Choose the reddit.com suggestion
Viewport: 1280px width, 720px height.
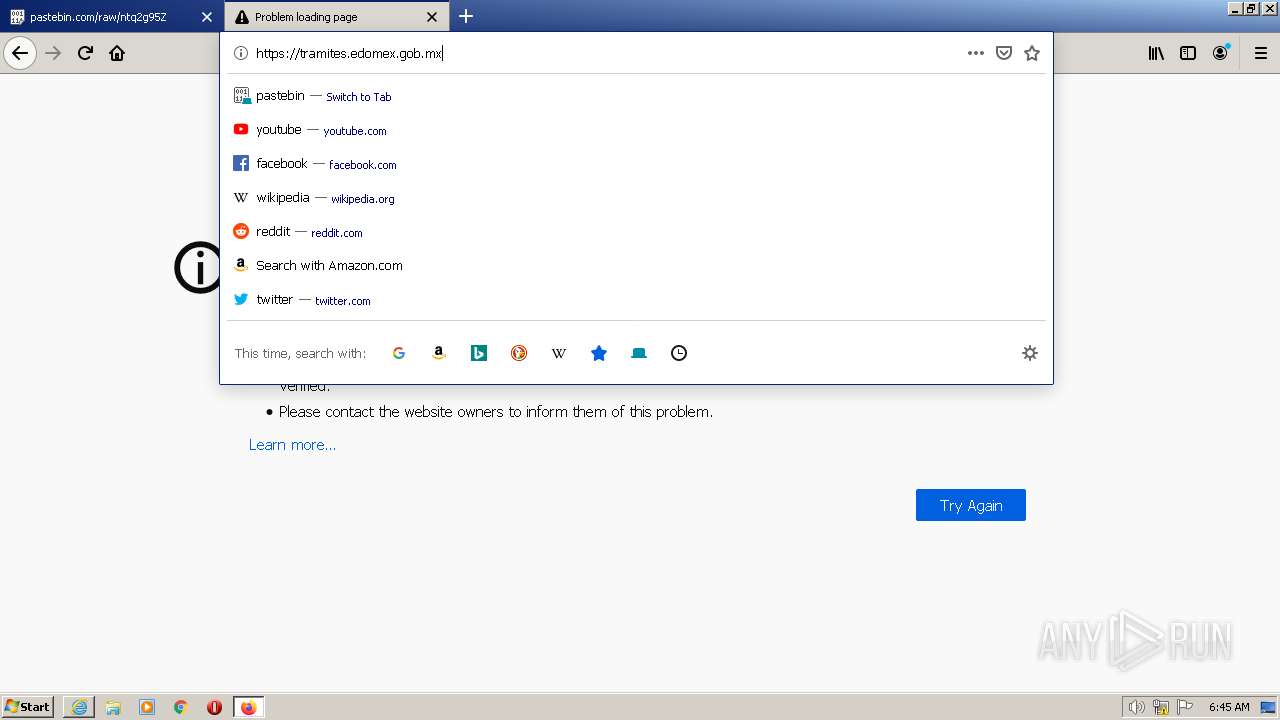(x=636, y=232)
